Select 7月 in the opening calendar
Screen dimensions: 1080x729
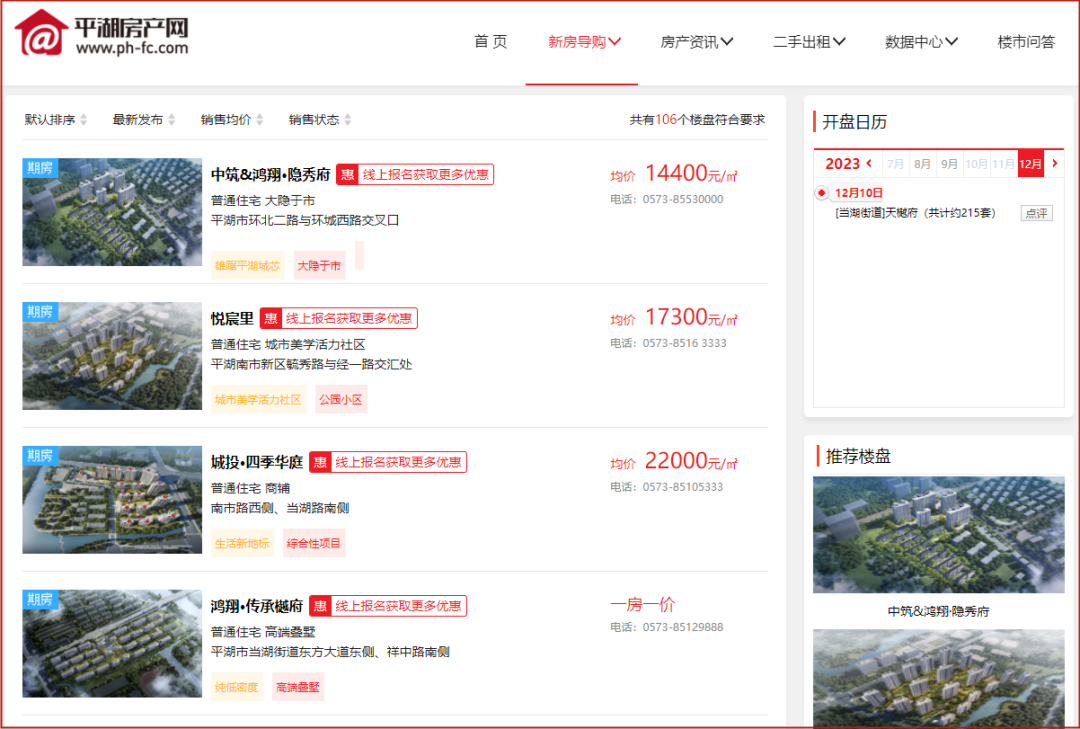click(895, 164)
